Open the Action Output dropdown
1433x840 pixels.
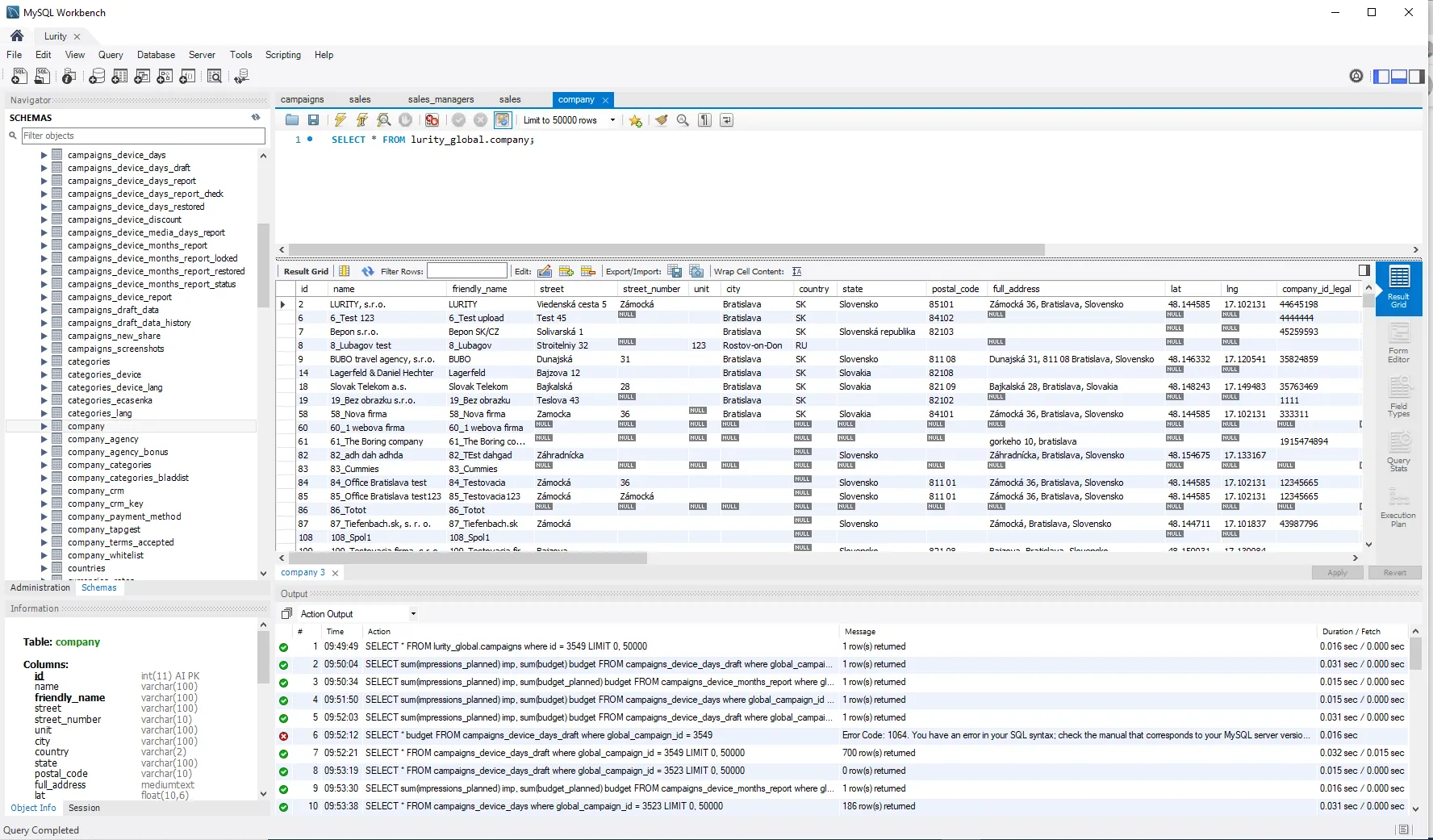412,613
